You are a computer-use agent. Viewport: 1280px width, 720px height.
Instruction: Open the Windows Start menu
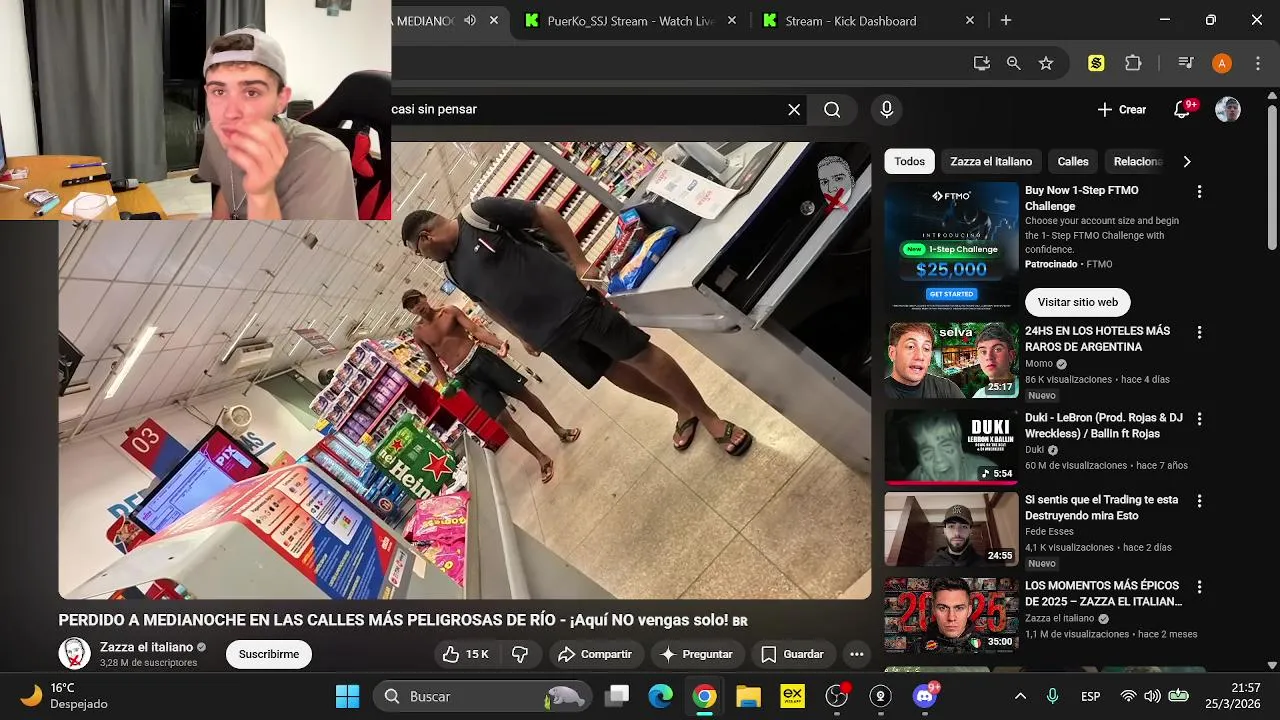347,696
